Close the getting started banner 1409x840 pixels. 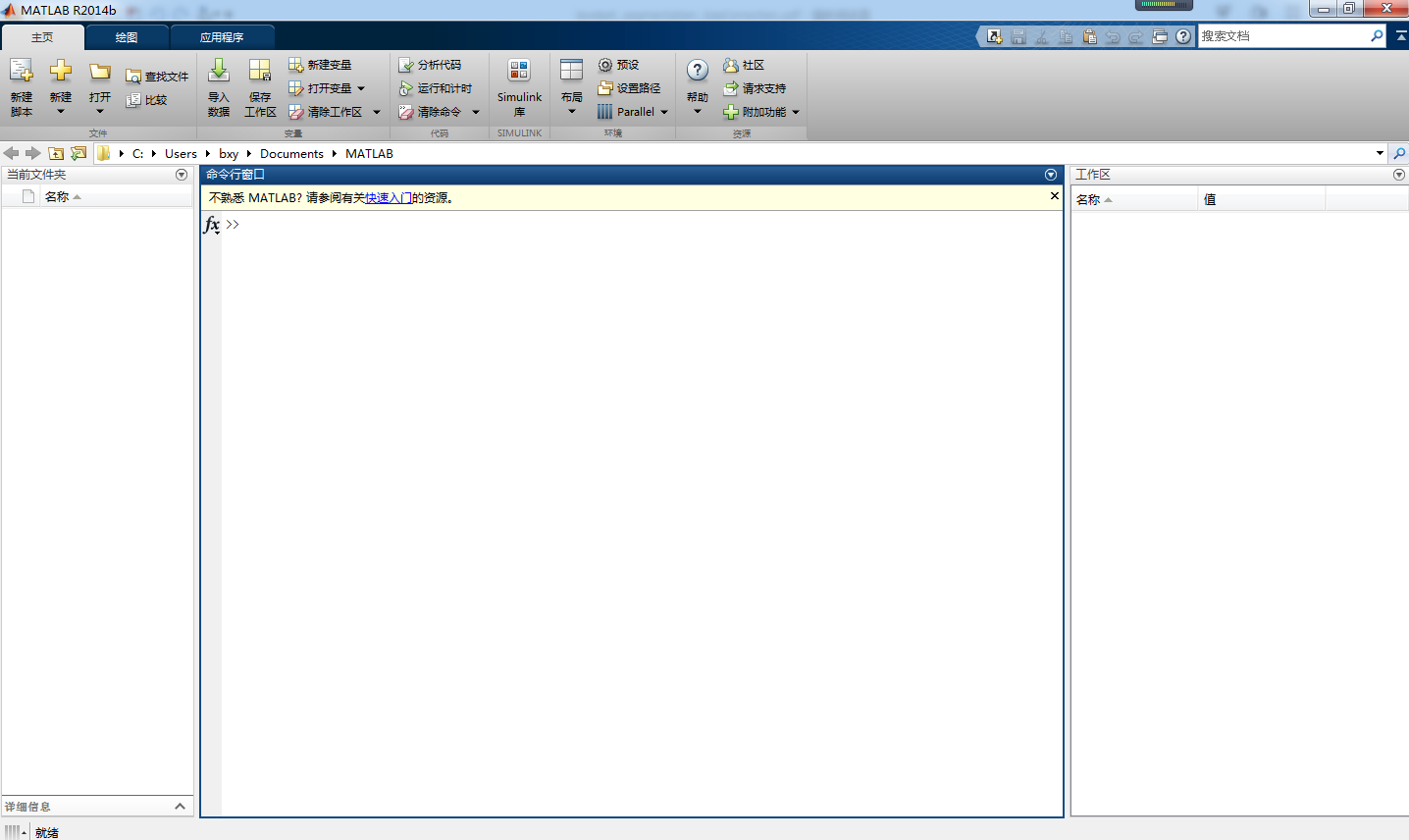pyautogui.click(x=1055, y=196)
